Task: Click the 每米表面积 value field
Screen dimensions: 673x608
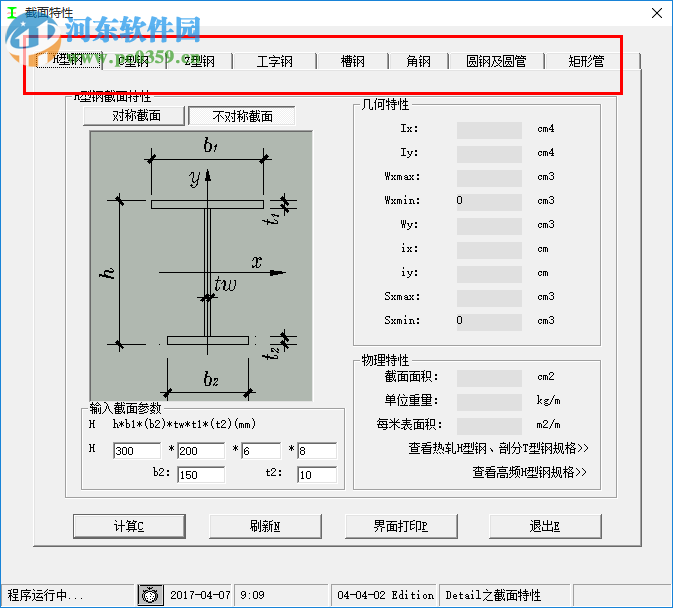Action: point(489,426)
